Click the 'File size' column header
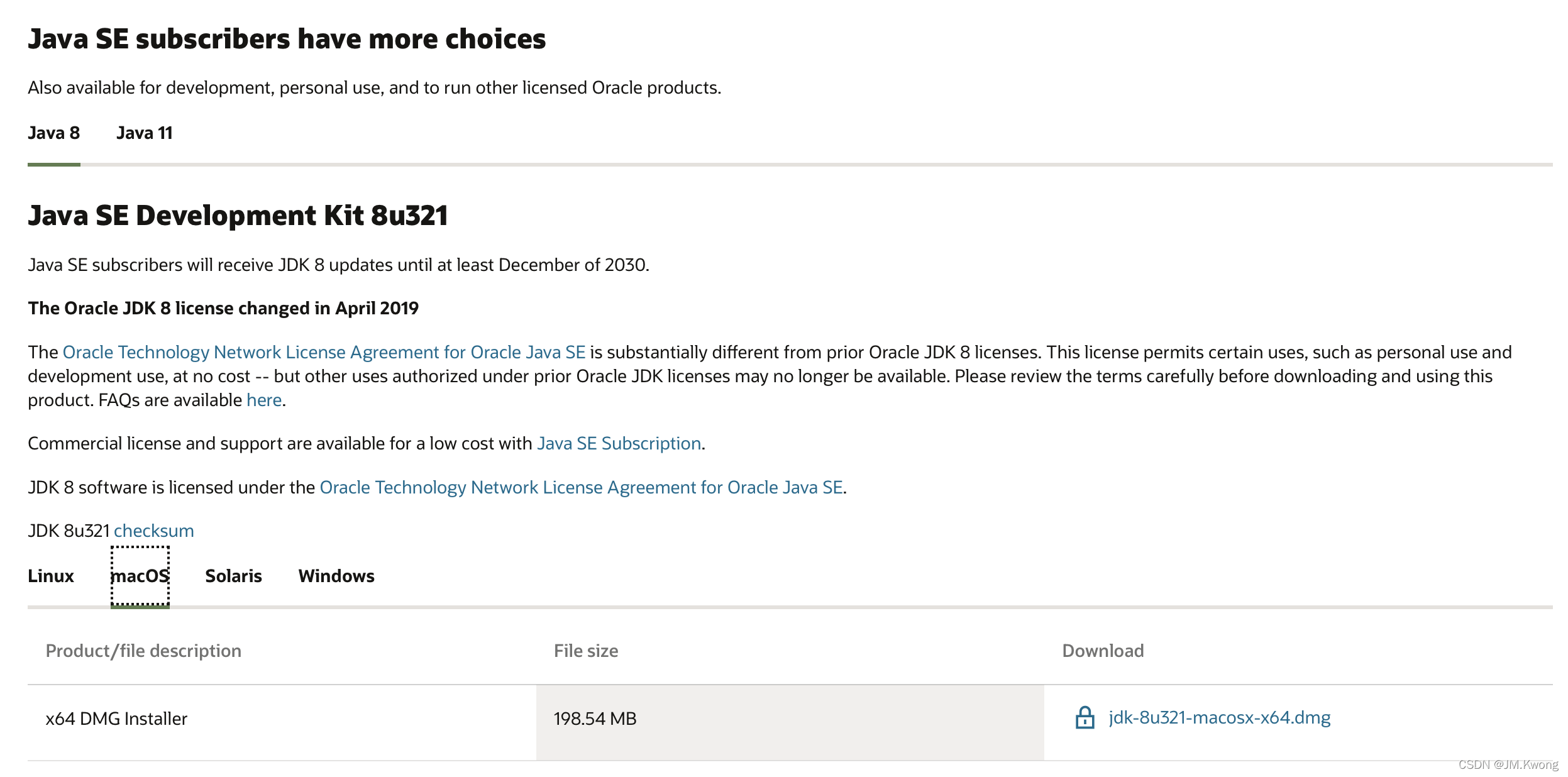1568x777 pixels. [585, 651]
